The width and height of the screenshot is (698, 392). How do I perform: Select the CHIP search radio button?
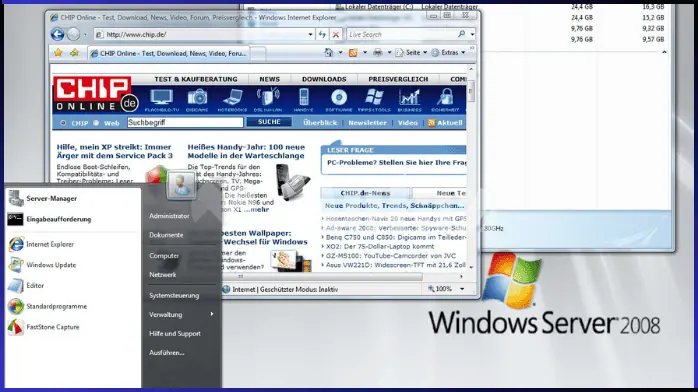pyautogui.click(x=63, y=123)
